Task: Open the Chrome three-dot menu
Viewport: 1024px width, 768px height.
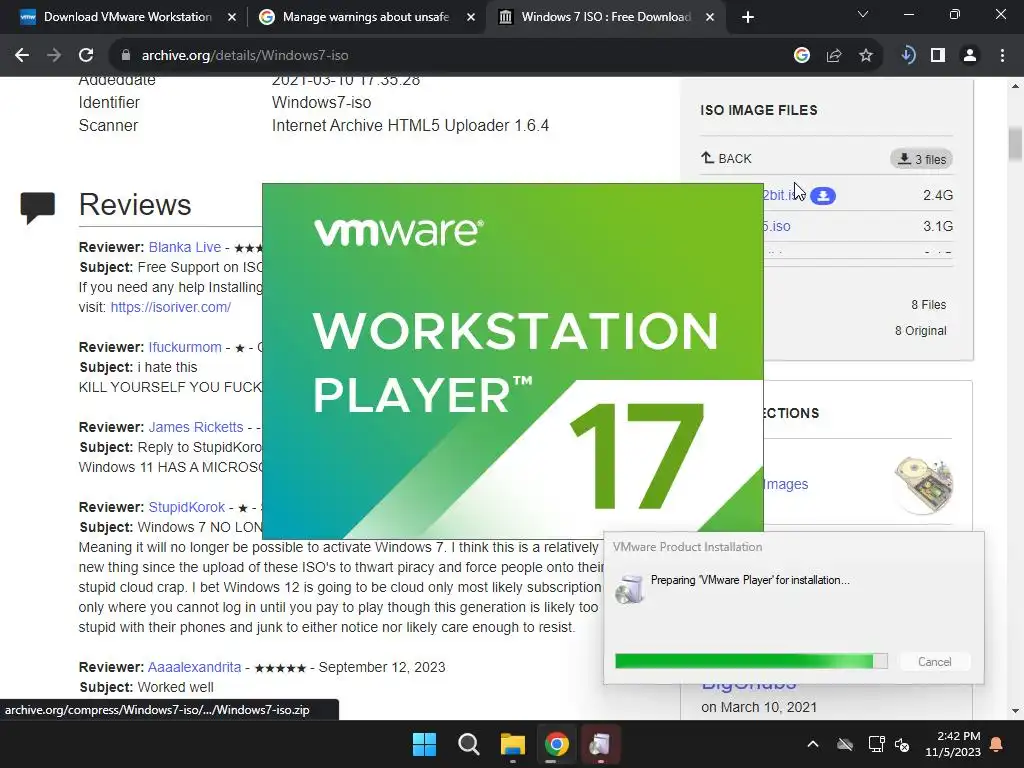Action: pyautogui.click(x=1002, y=56)
